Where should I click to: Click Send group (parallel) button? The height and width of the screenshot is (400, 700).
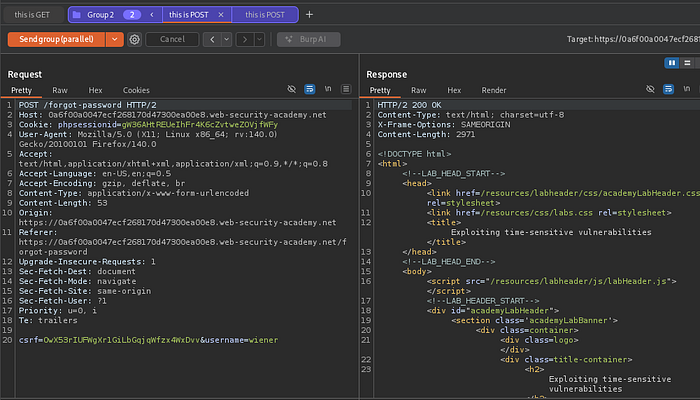(56, 39)
